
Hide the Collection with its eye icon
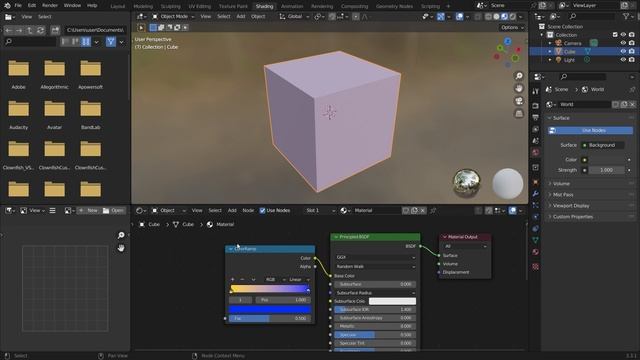pos(623,35)
